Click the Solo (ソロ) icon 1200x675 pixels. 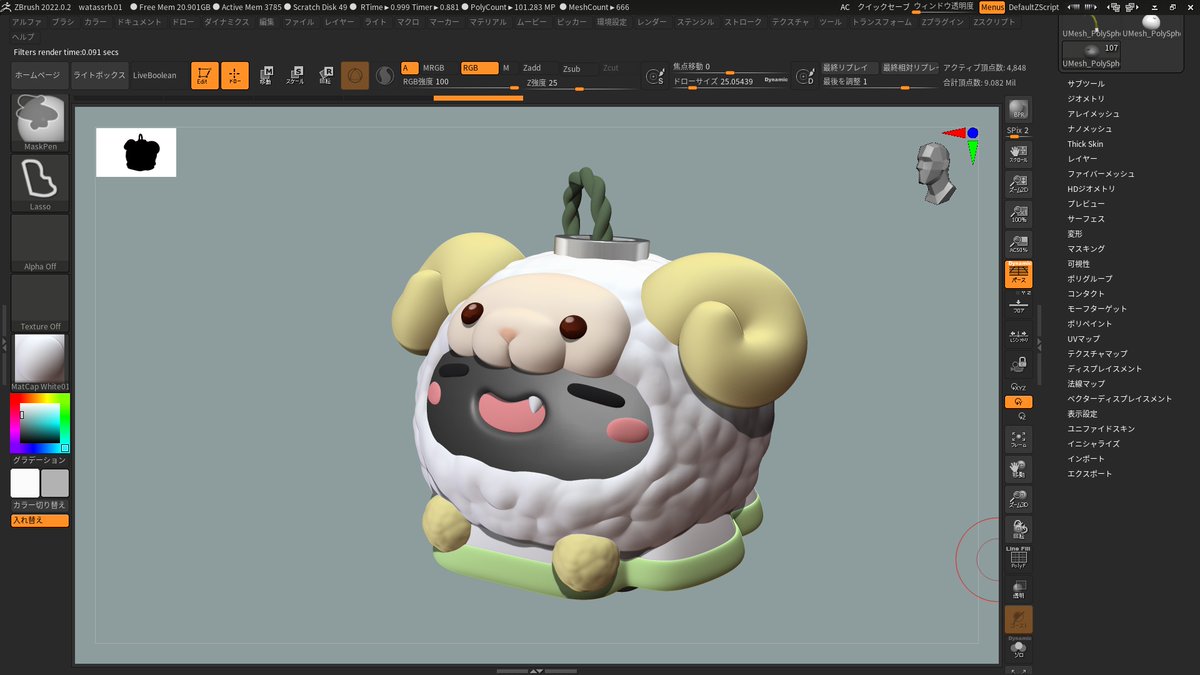point(1019,650)
